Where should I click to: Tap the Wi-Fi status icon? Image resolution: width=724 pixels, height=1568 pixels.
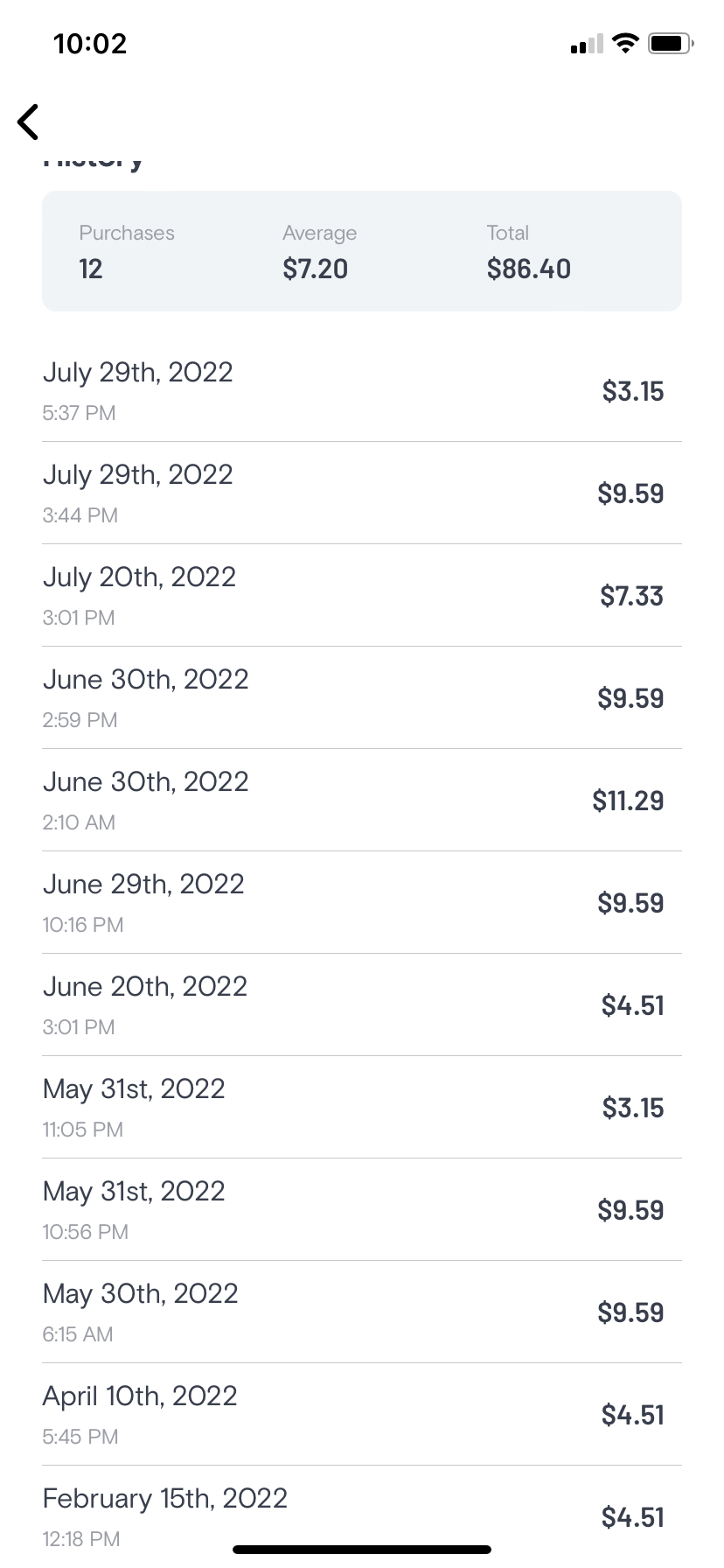tap(625, 43)
